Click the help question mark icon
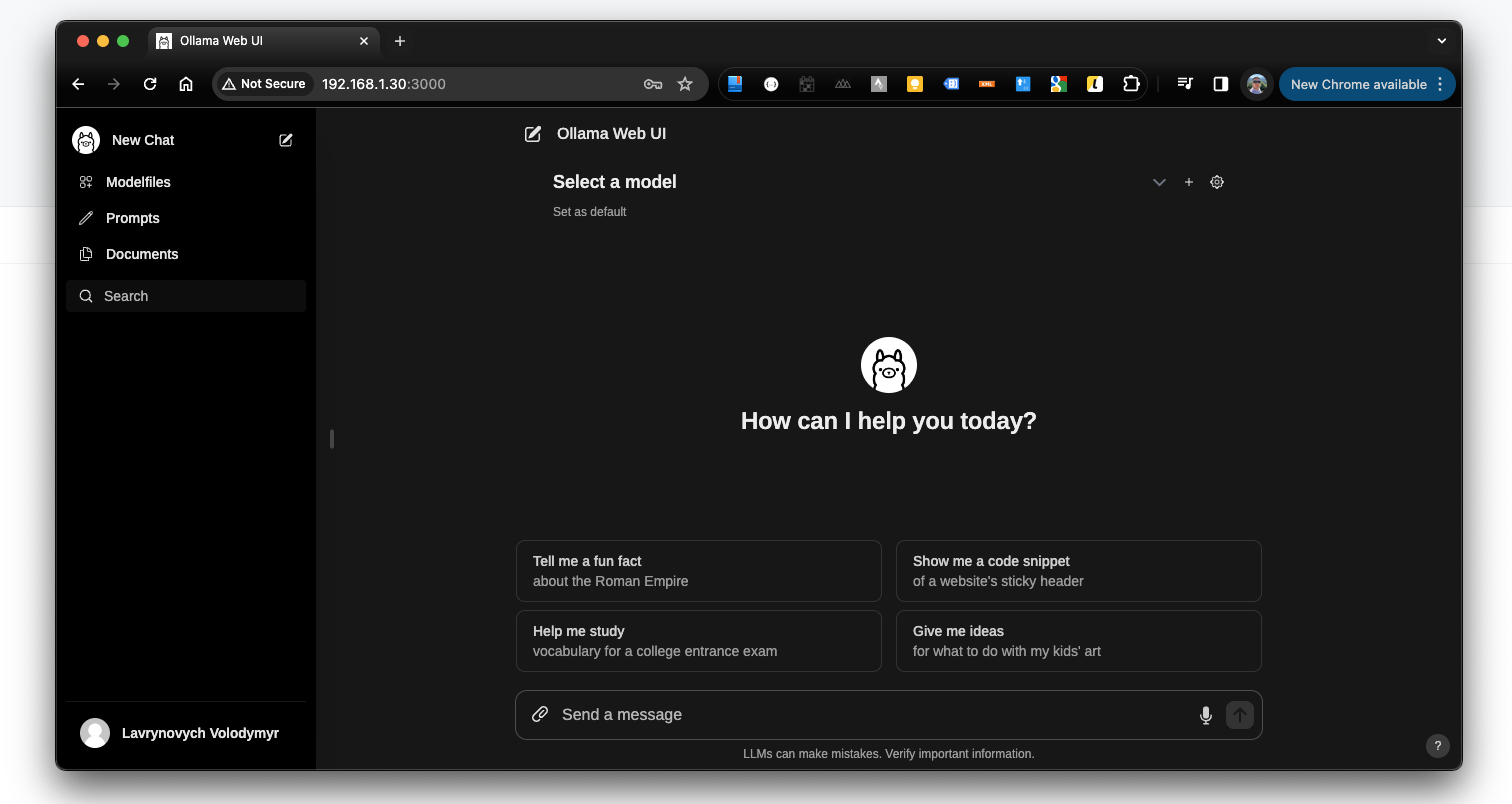The width and height of the screenshot is (1512, 804). tap(1437, 745)
